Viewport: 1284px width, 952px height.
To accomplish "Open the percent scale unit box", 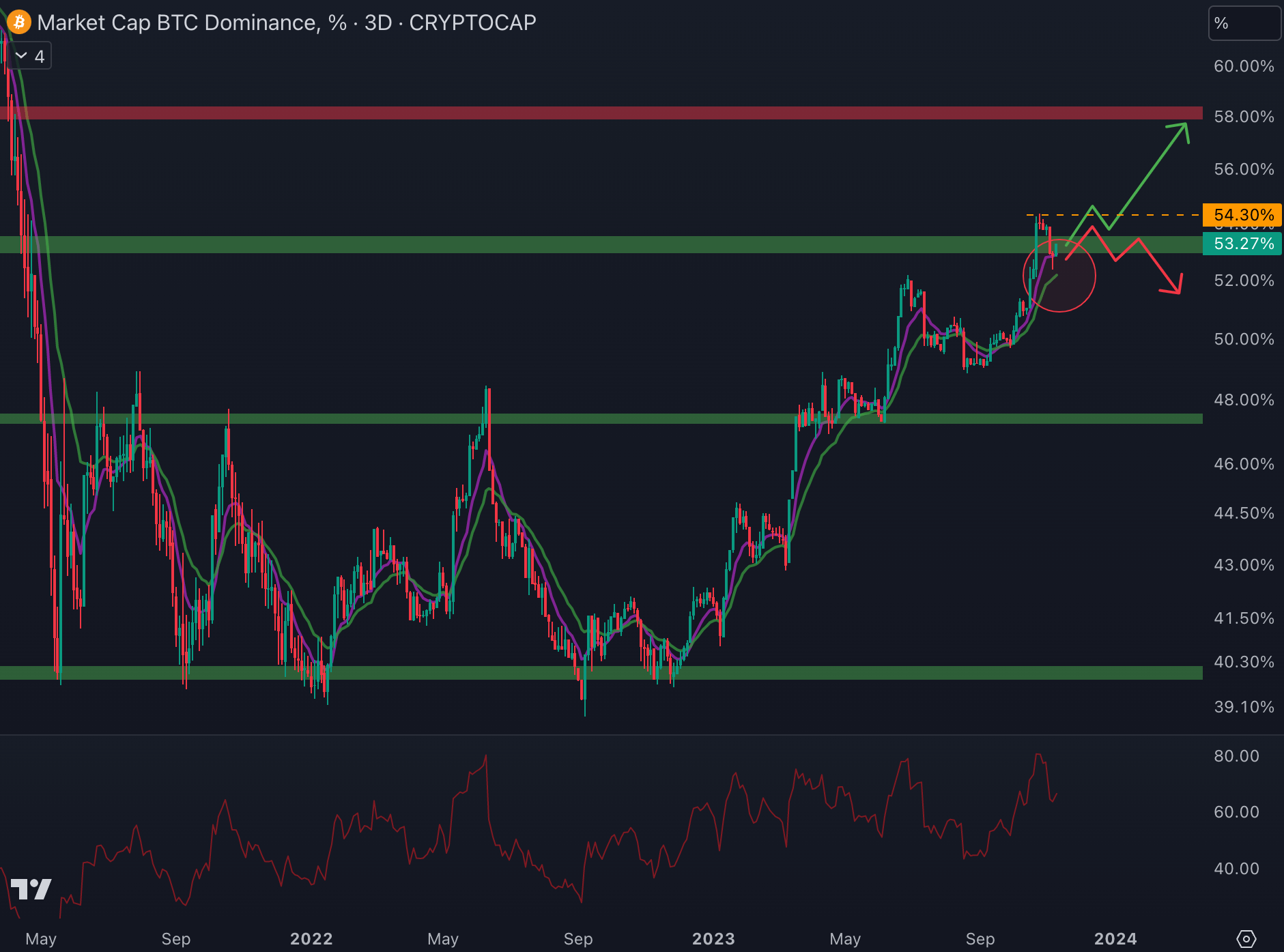I will (x=1244, y=23).
